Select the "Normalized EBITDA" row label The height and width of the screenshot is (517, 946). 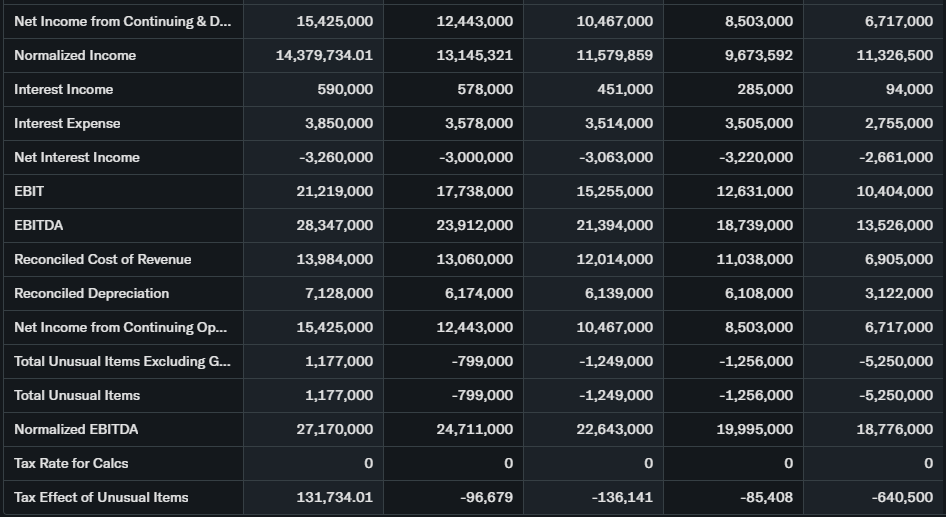coord(76,429)
